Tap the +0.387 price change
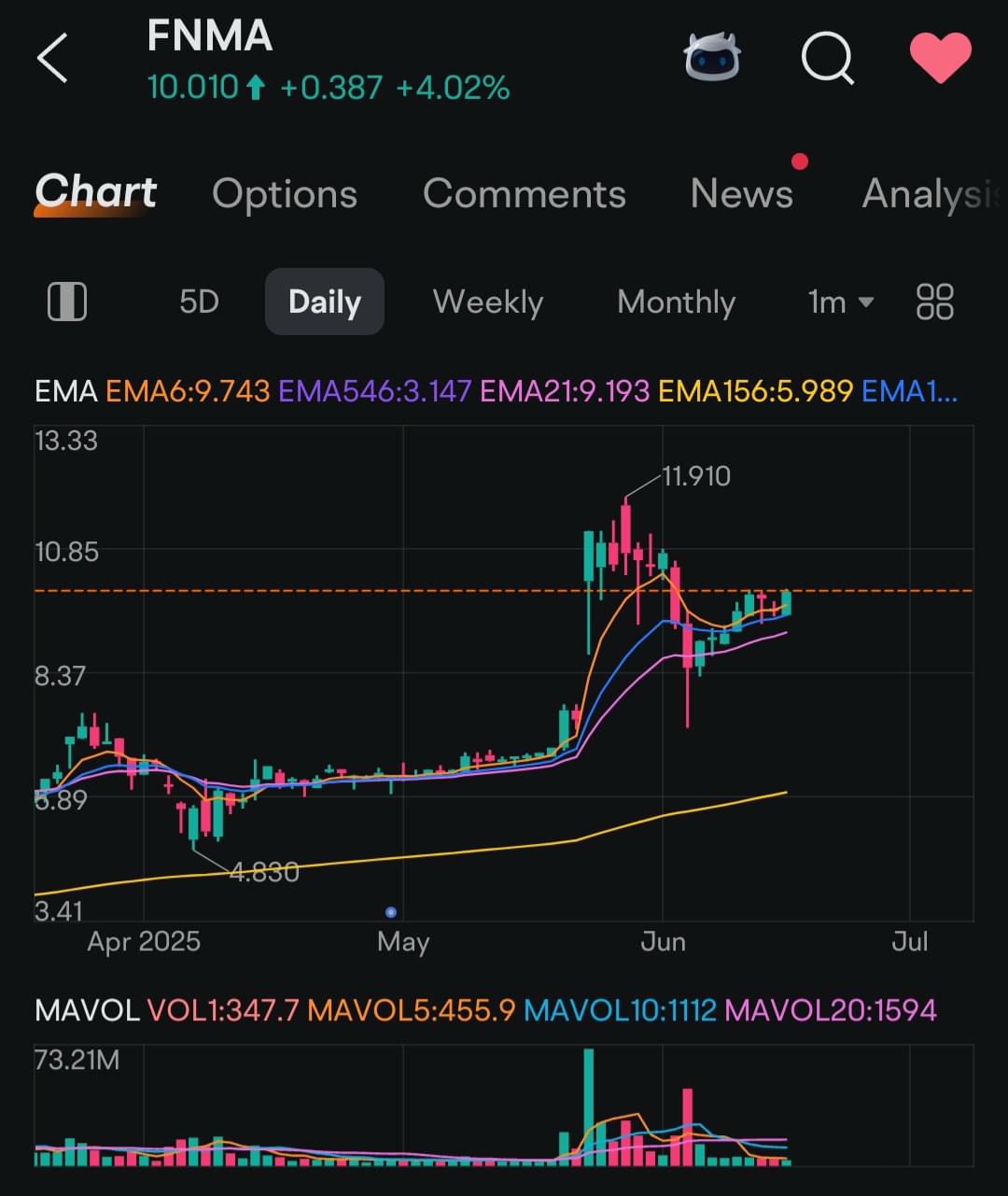Image resolution: width=1008 pixels, height=1196 pixels. click(331, 88)
